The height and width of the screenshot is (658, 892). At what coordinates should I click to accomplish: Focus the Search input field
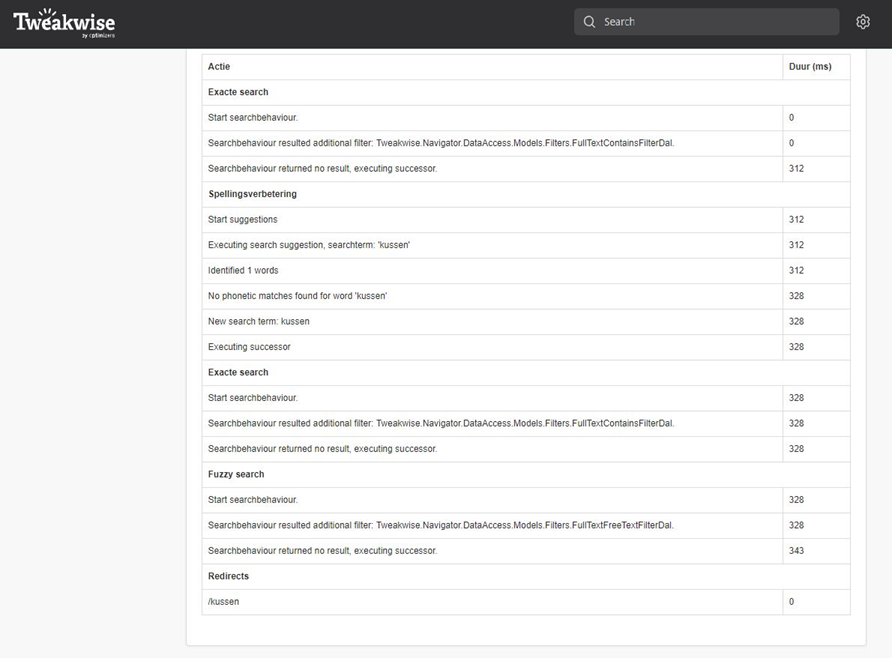click(x=707, y=22)
